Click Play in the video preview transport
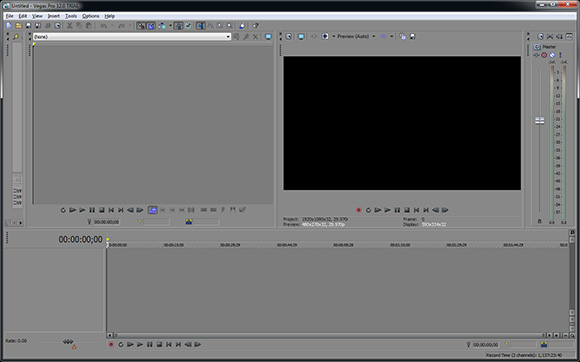The height and width of the screenshot is (362, 580). [387, 210]
